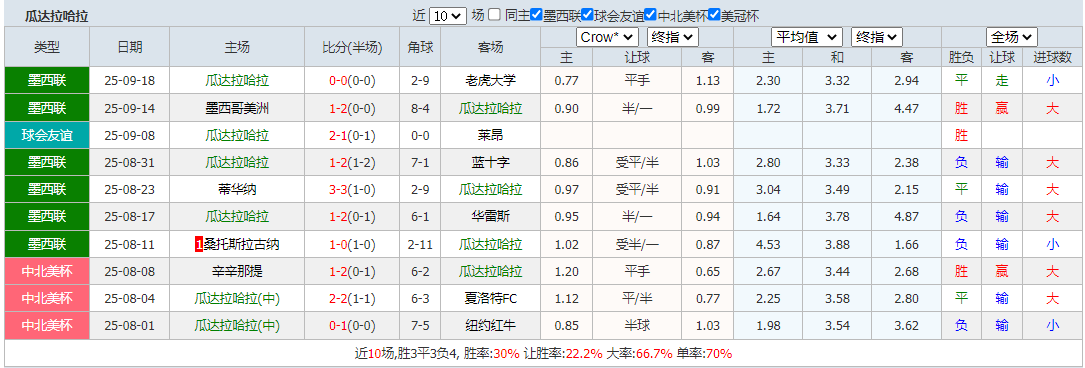Click the 大率 66.7% summary value
The image size is (1085, 368).
[655, 353]
